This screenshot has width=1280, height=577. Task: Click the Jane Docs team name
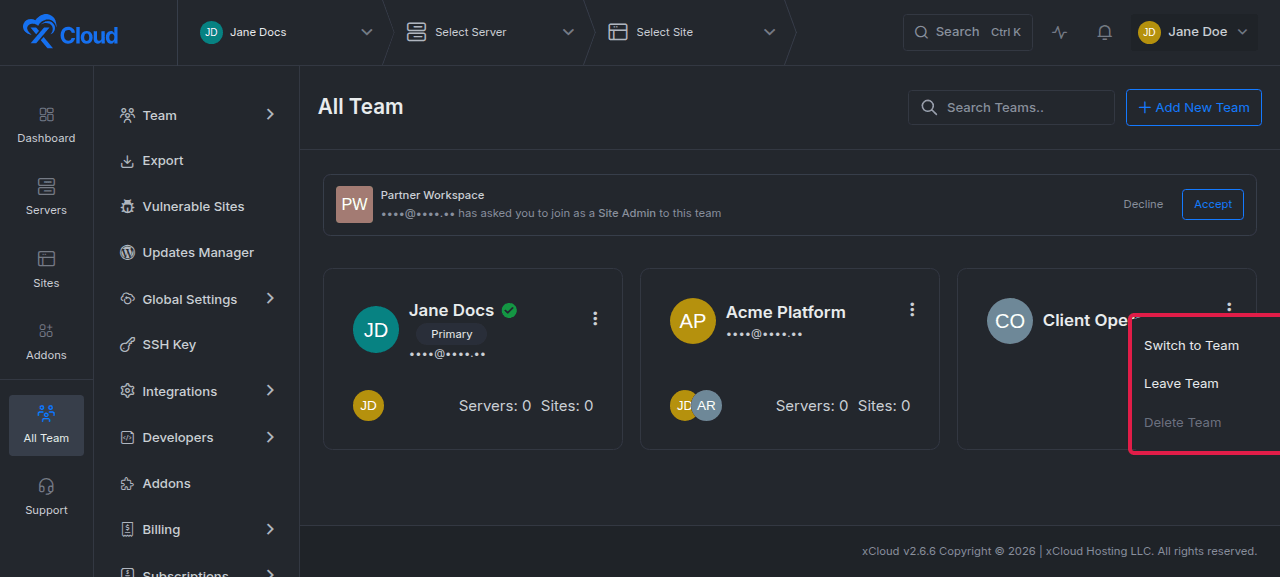(452, 310)
